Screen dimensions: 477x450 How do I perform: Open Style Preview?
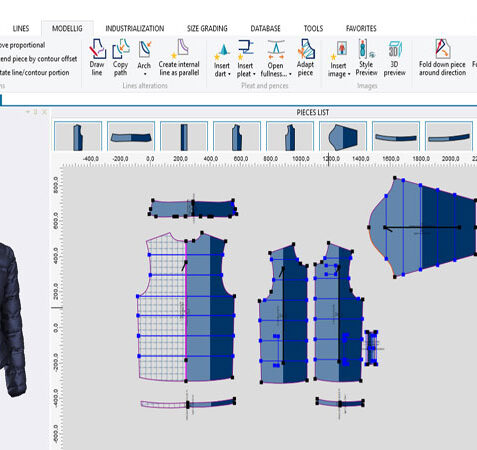(x=366, y=57)
